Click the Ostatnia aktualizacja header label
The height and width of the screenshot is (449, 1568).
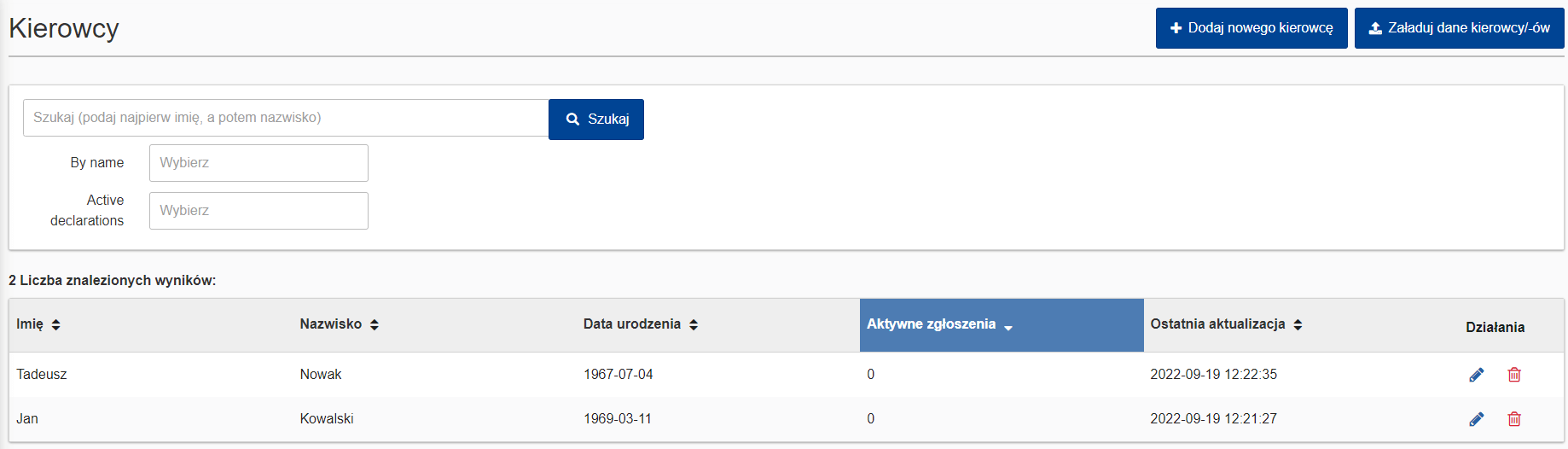point(1217,324)
